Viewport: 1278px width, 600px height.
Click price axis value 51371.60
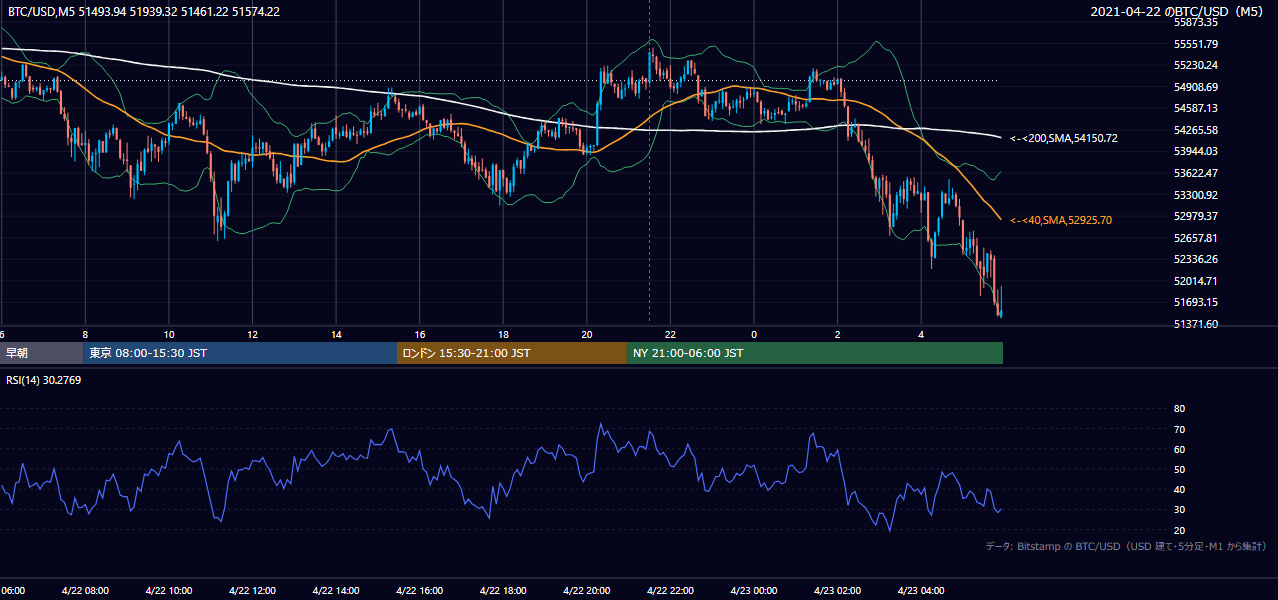(x=1195, y=324)
